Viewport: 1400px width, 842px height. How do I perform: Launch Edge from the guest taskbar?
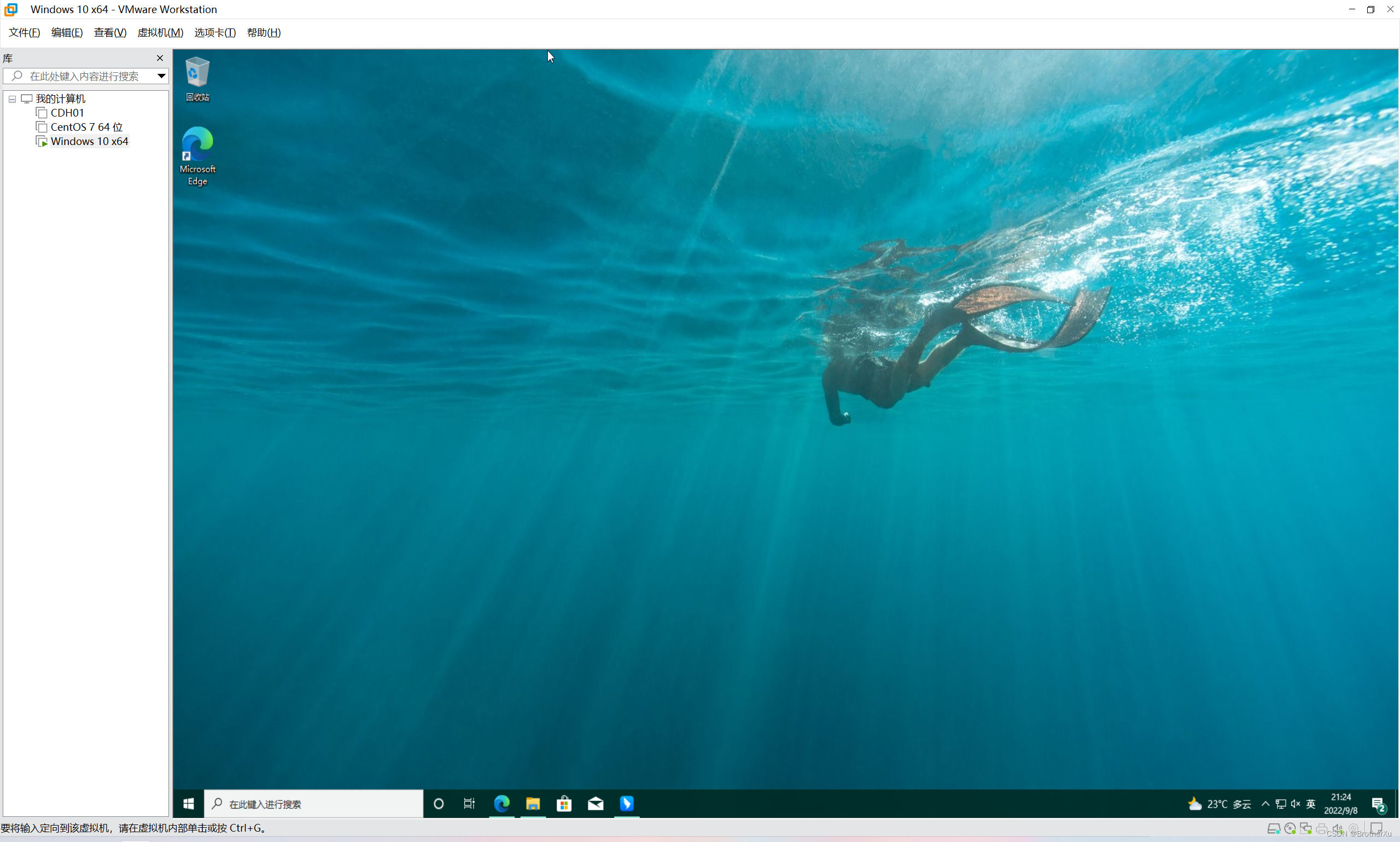pos(502,803)
